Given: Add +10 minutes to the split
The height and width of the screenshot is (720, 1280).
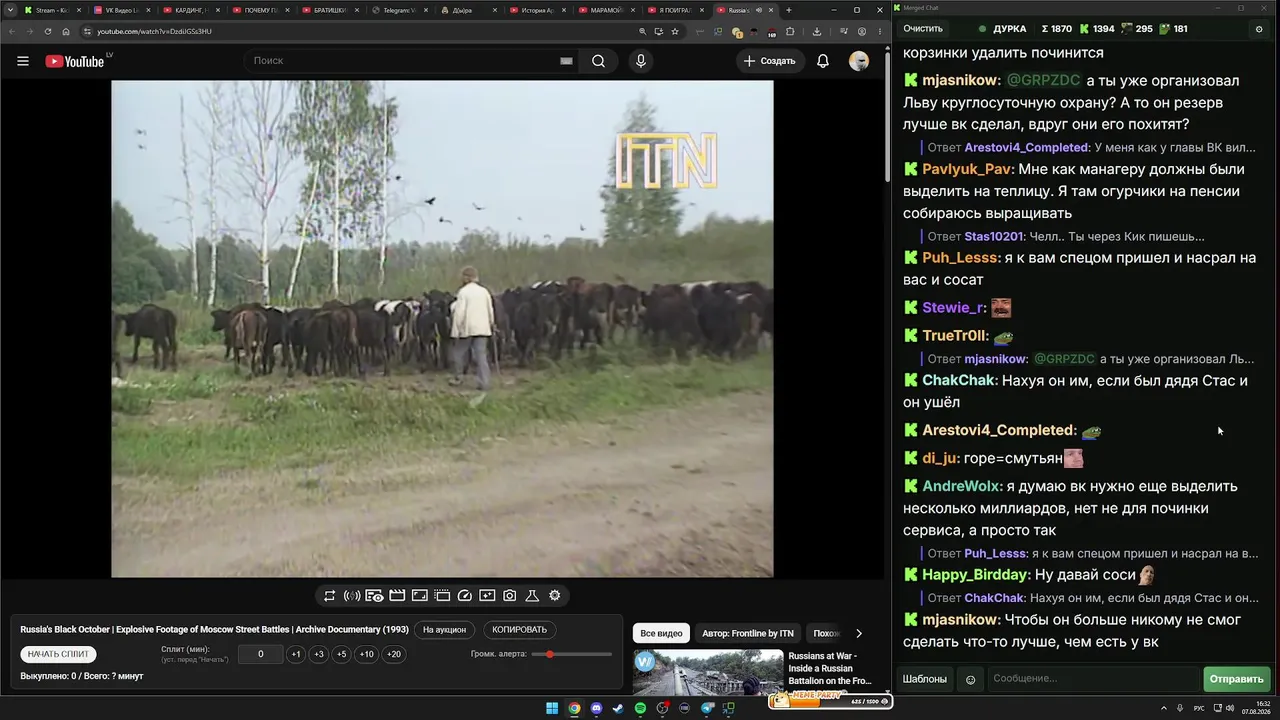Looking at the screenshot, I should pos(367,654).
